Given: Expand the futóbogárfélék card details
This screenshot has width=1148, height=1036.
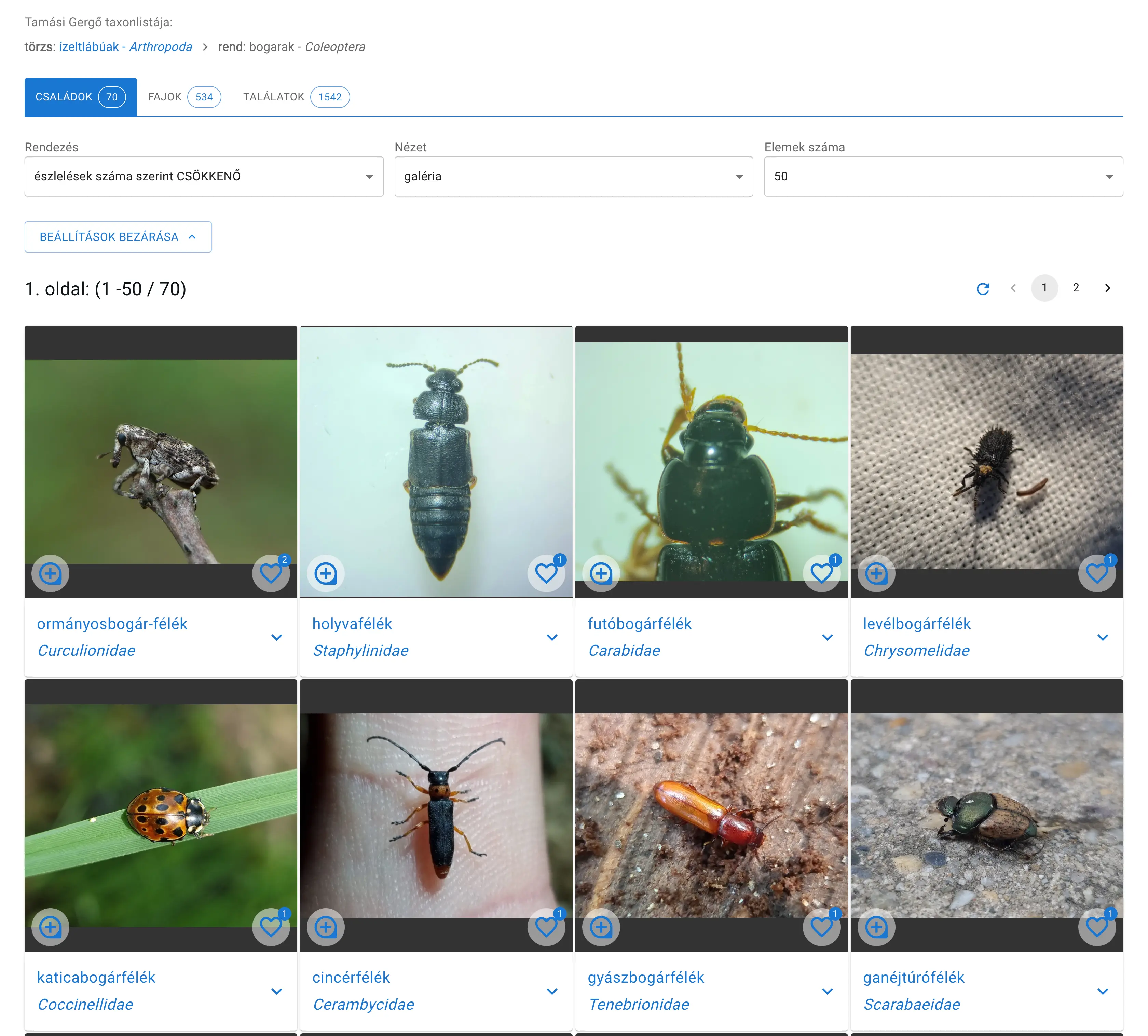Looking at the screenshot, I should [x=827, y=637].
